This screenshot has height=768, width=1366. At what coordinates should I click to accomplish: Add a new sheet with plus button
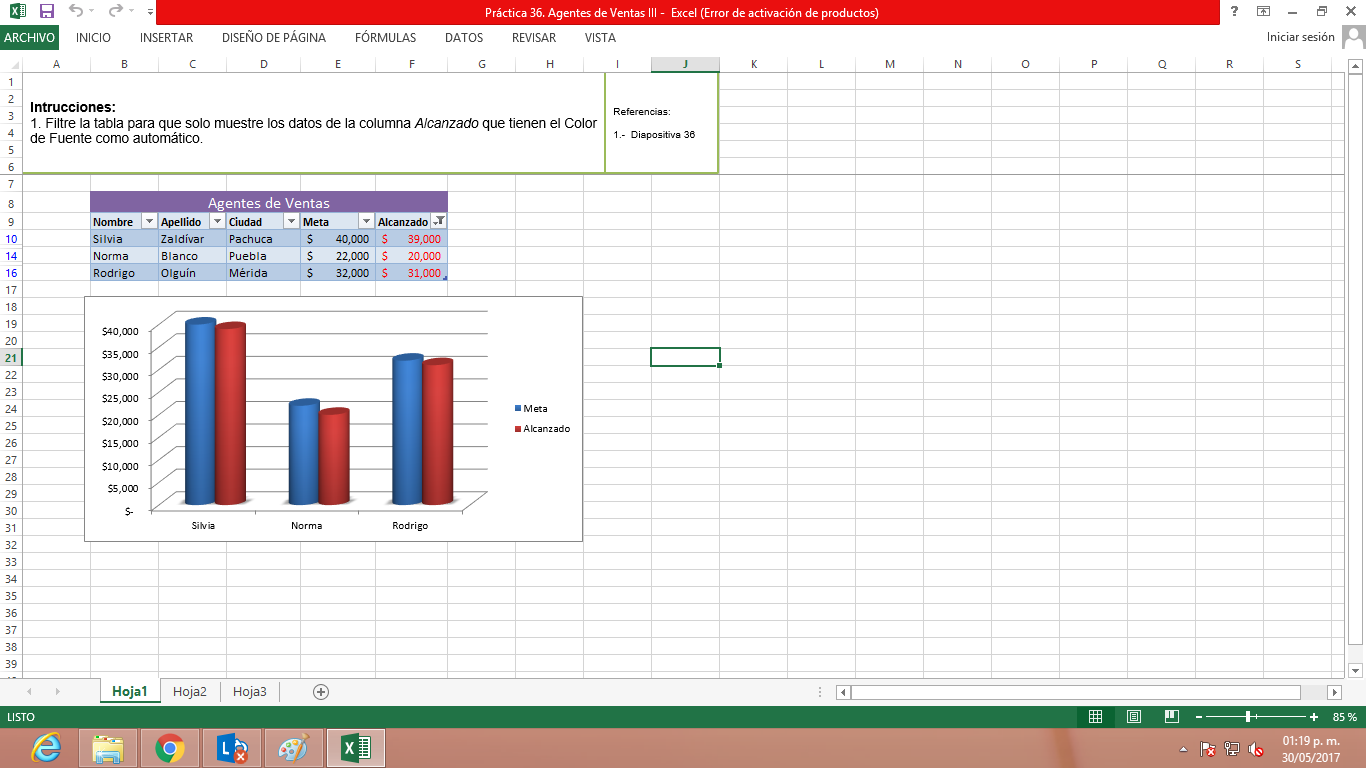(x=321, y=691)
